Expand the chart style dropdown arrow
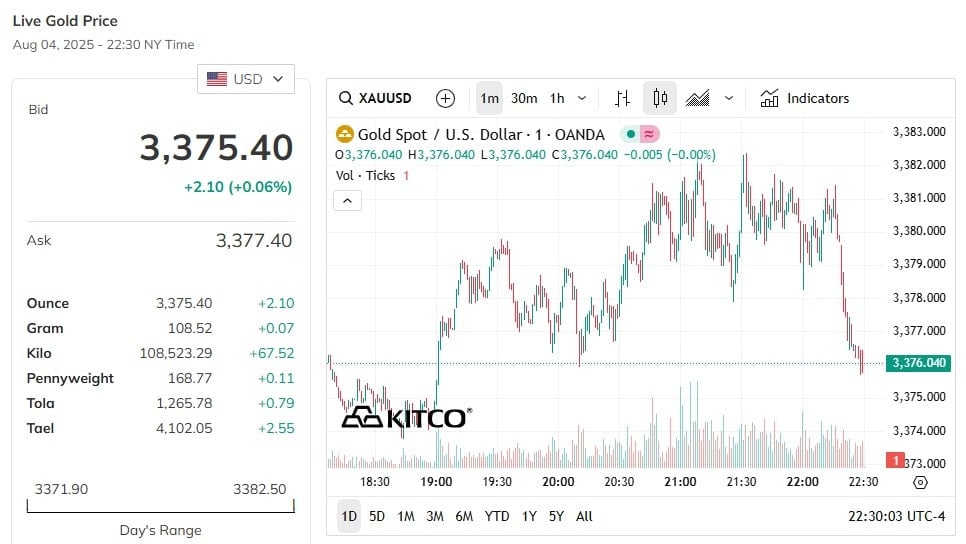966x544 pixels. [x=729, y=99]
